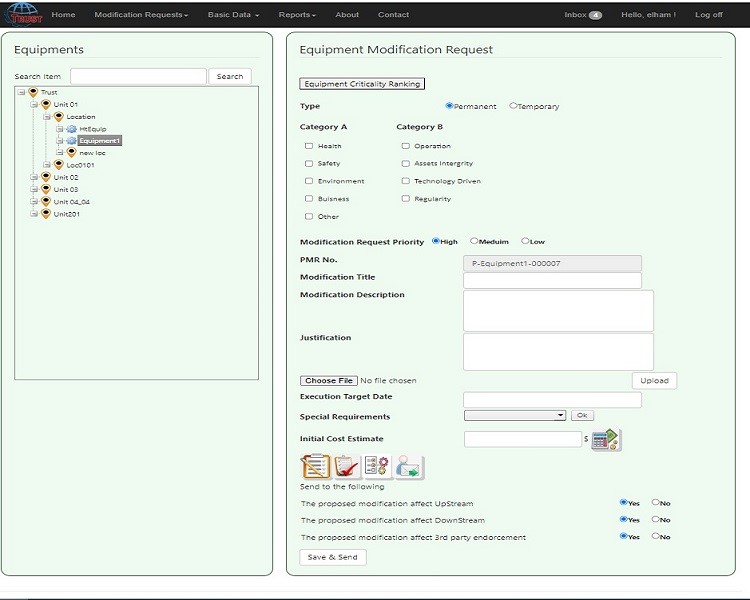Open the Reports menu
Viewport: 750px width, 600px height.
(x=297, y=15)
